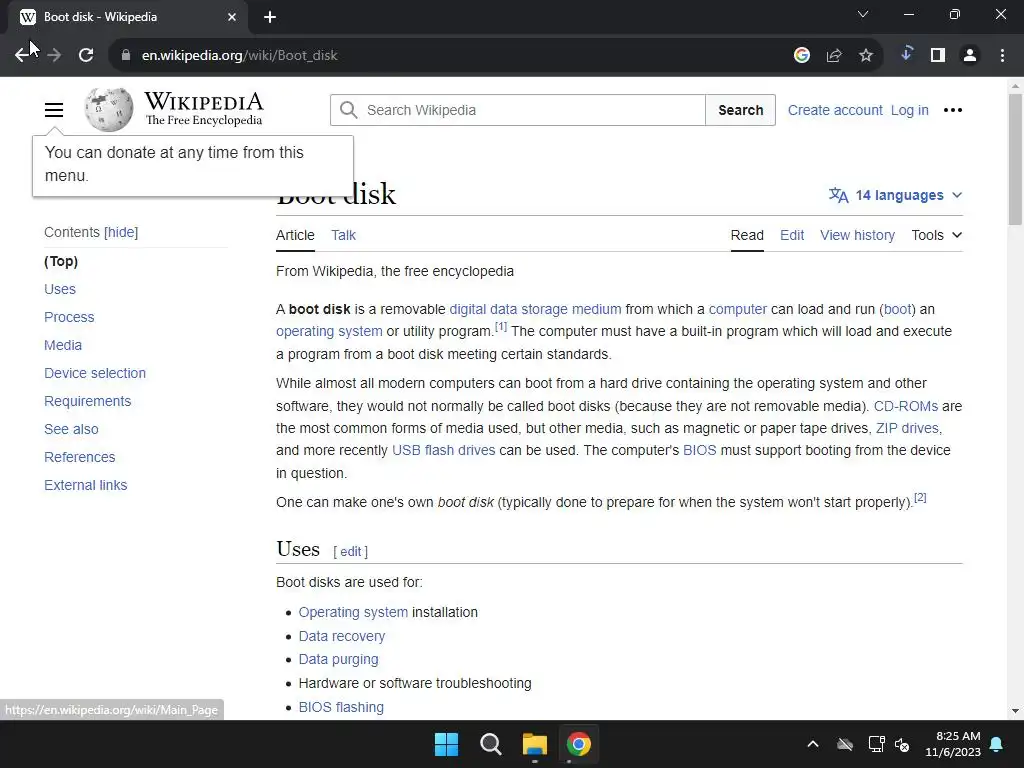Viewport: 1024px width, 768px height.
Task: Show hidden system tray icons
Action: coord(813,744)
